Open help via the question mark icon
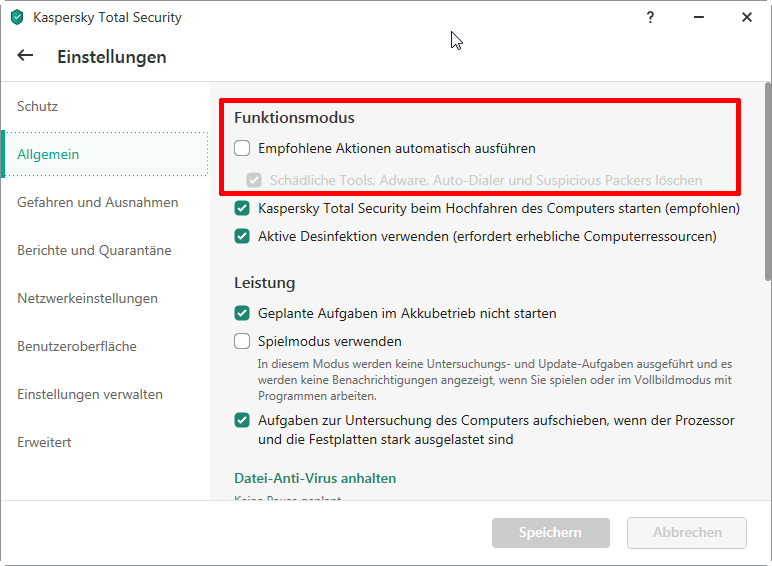The image size is (772, 566). [x=650, y=17]
